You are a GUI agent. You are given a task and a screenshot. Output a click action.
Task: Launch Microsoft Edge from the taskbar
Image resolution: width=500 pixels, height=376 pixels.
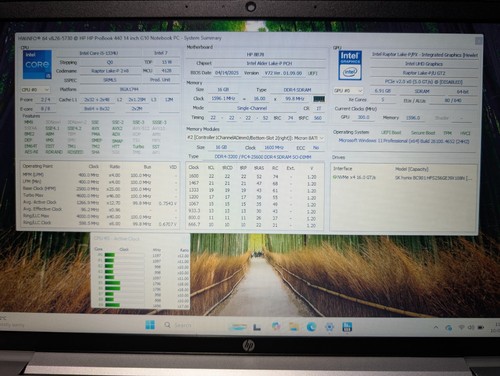point(312,327)
